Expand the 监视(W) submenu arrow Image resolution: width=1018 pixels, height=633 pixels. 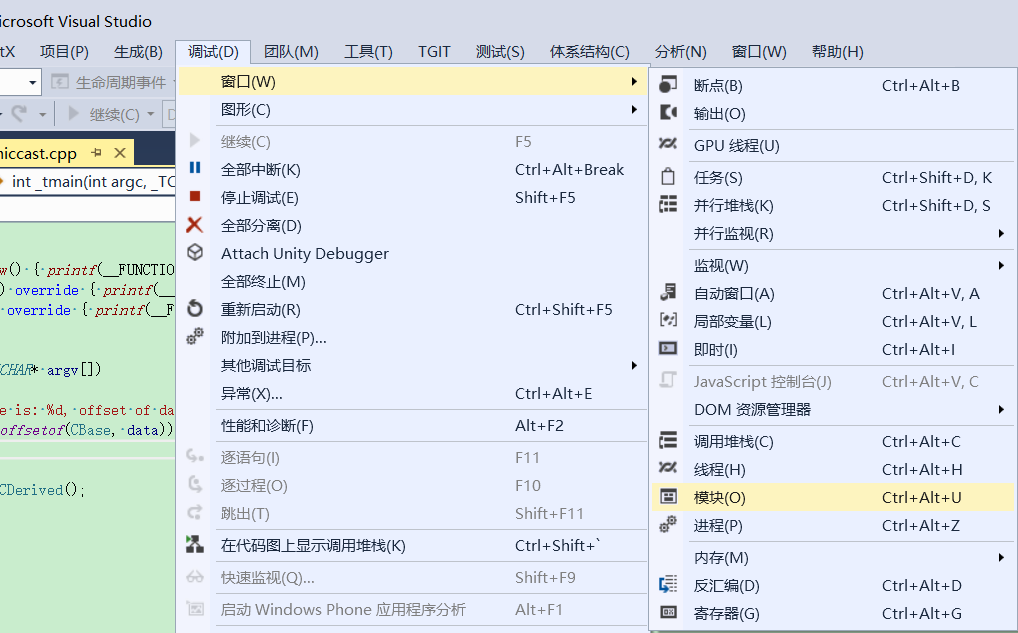click(1001, 265)
